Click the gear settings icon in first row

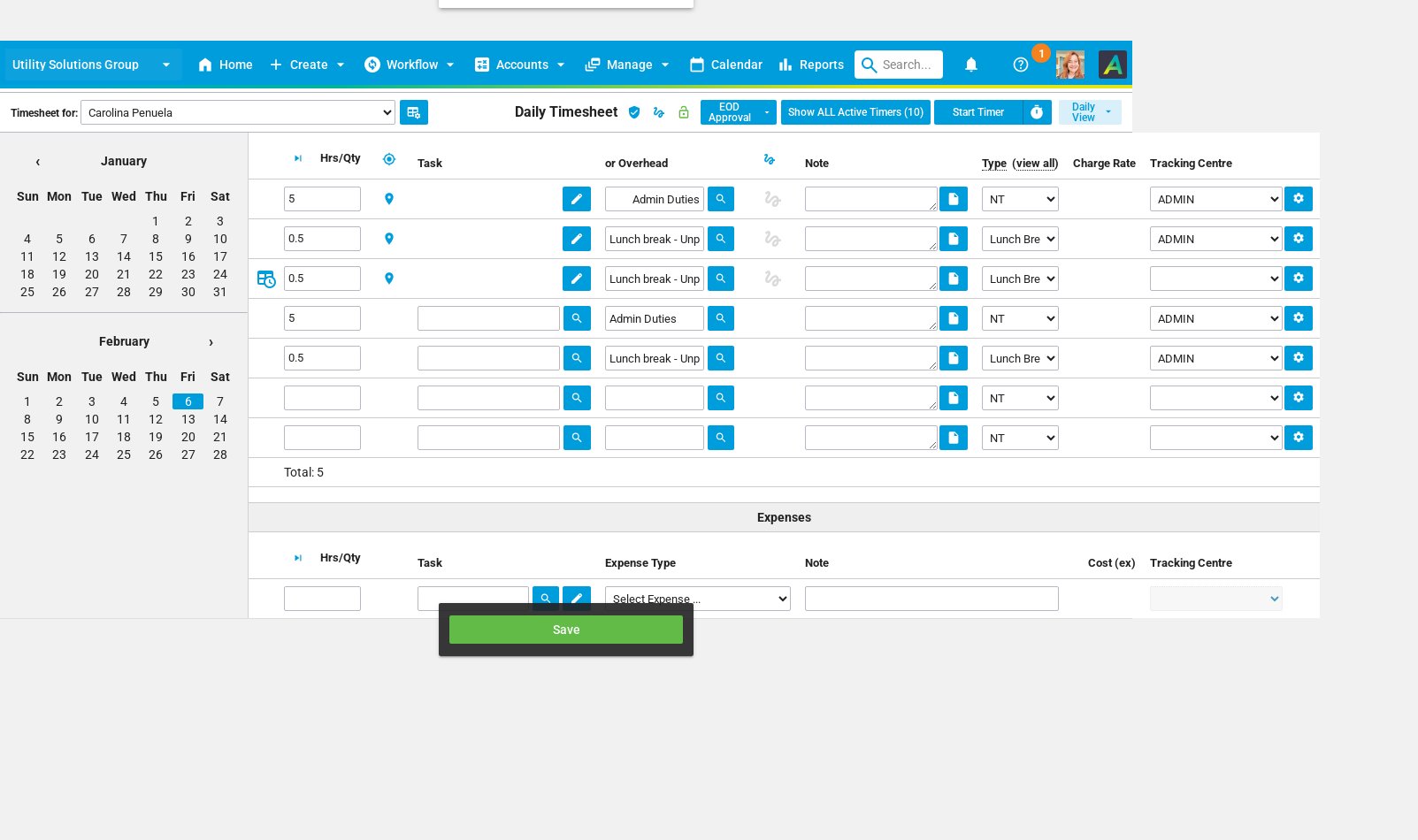(x=1298, y=199)
